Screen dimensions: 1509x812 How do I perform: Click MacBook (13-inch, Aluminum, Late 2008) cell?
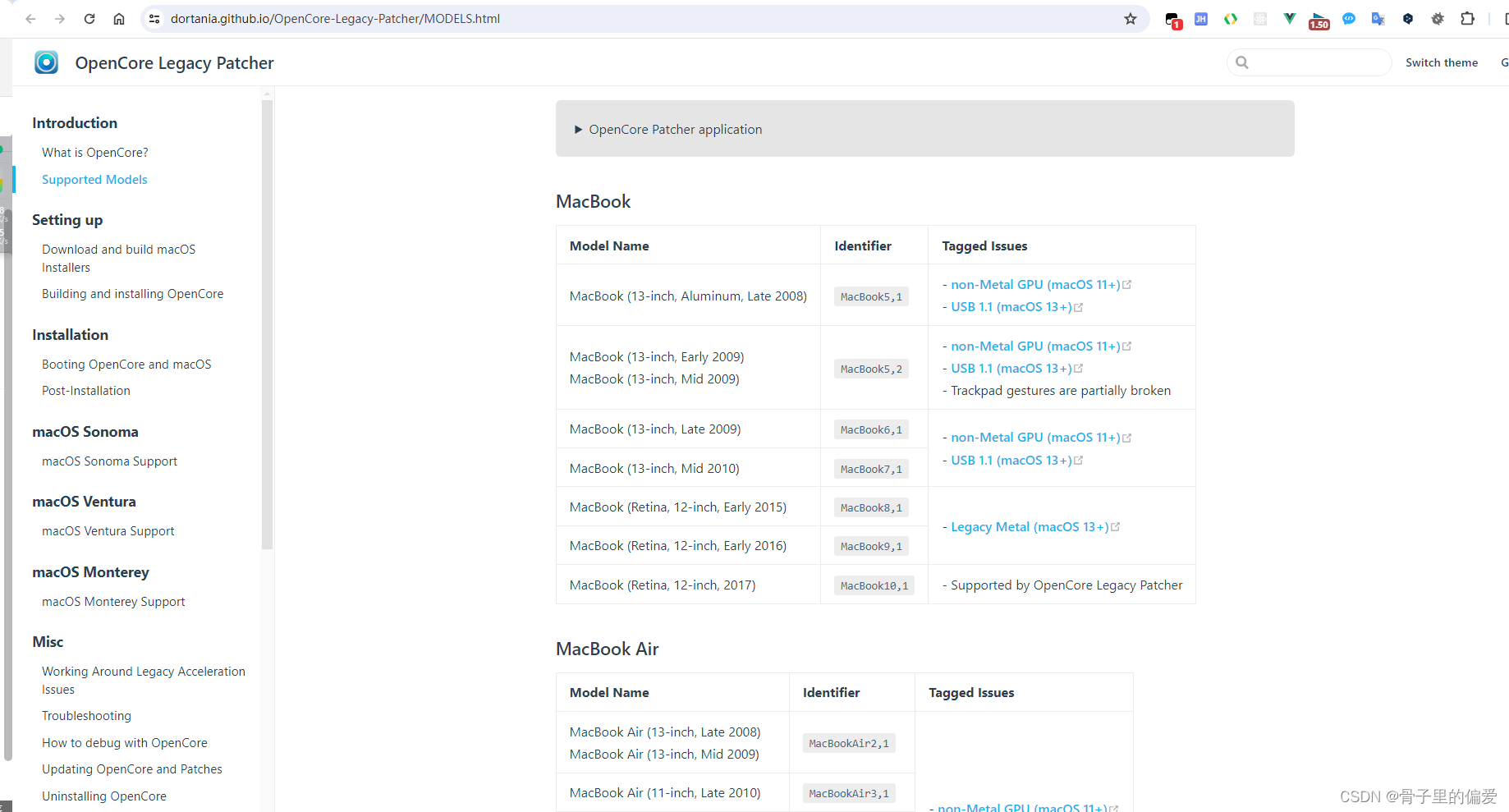pos(688,296)
